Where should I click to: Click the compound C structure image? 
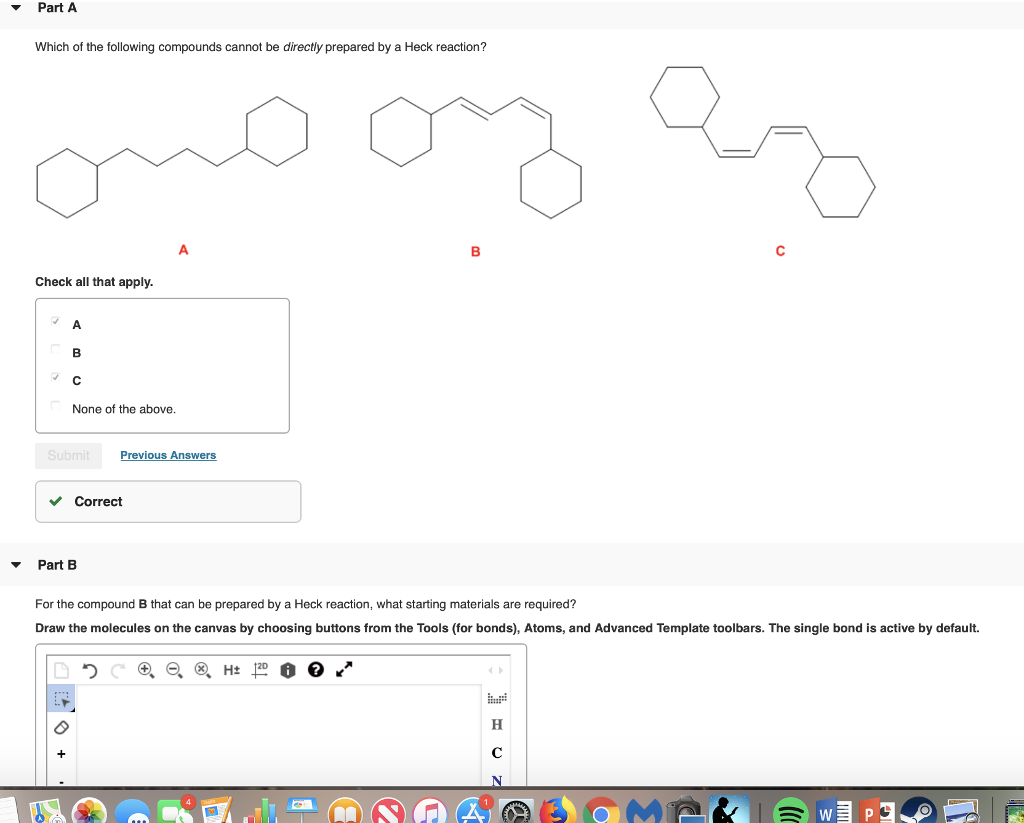763,142
